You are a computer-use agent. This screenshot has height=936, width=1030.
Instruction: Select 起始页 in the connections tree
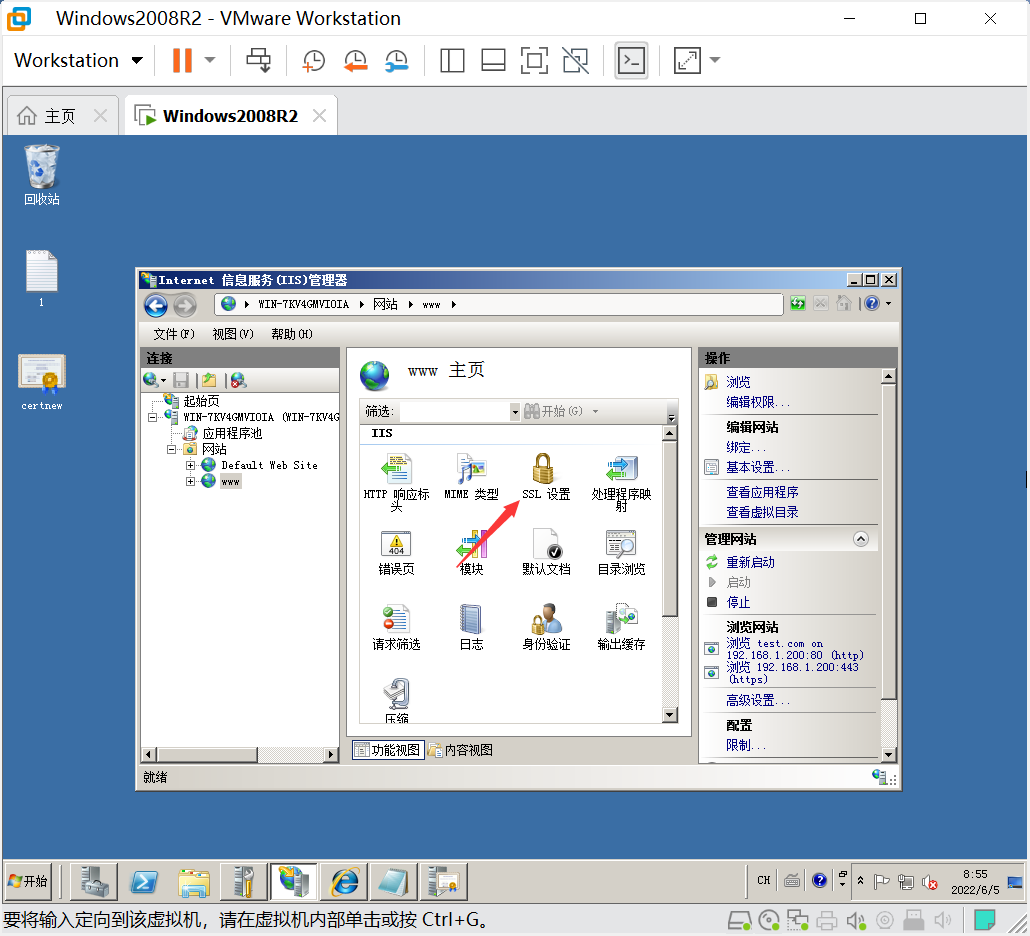pos(201,401)
